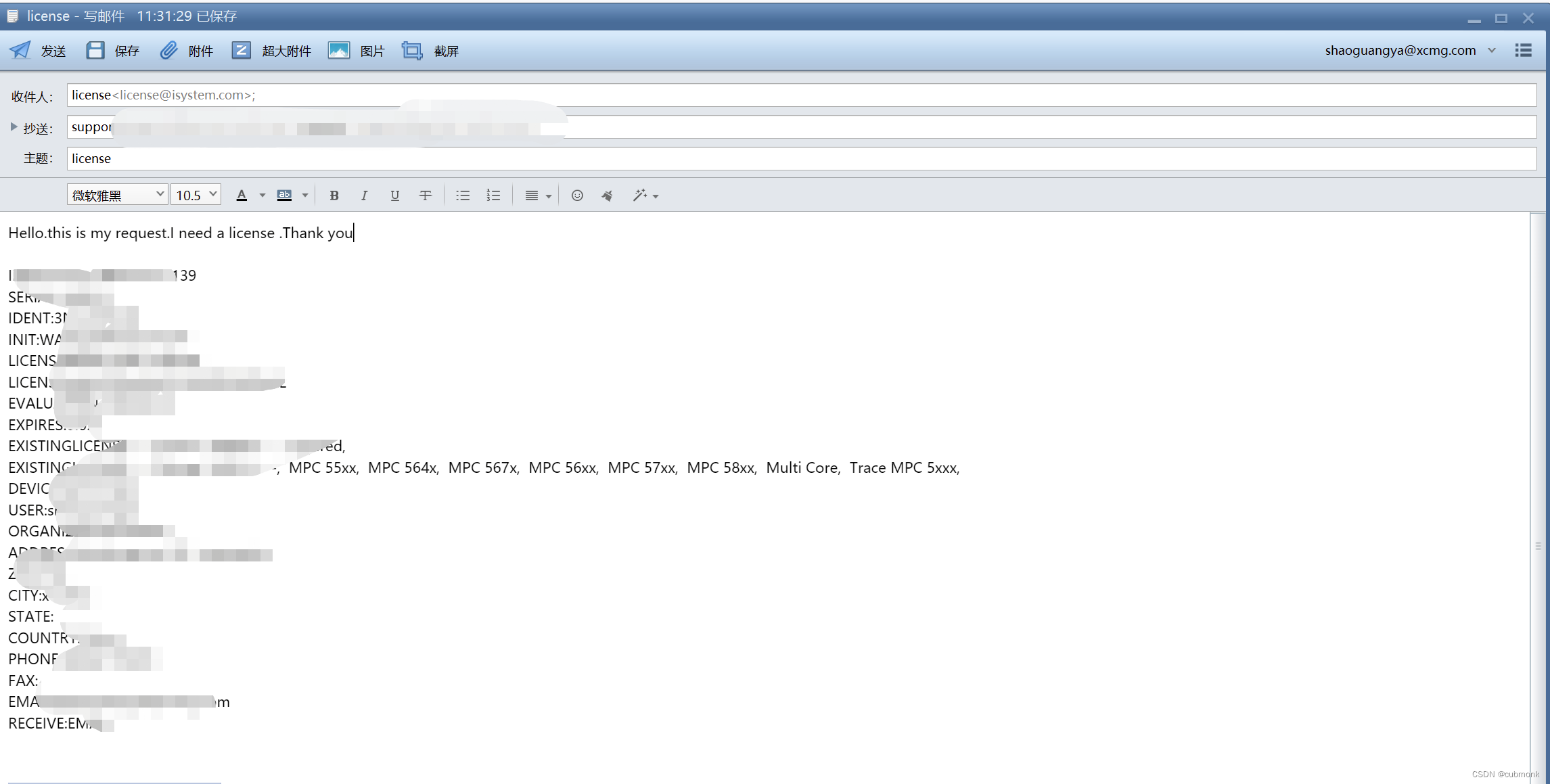Apply the text highlight color

click(284, 195)
